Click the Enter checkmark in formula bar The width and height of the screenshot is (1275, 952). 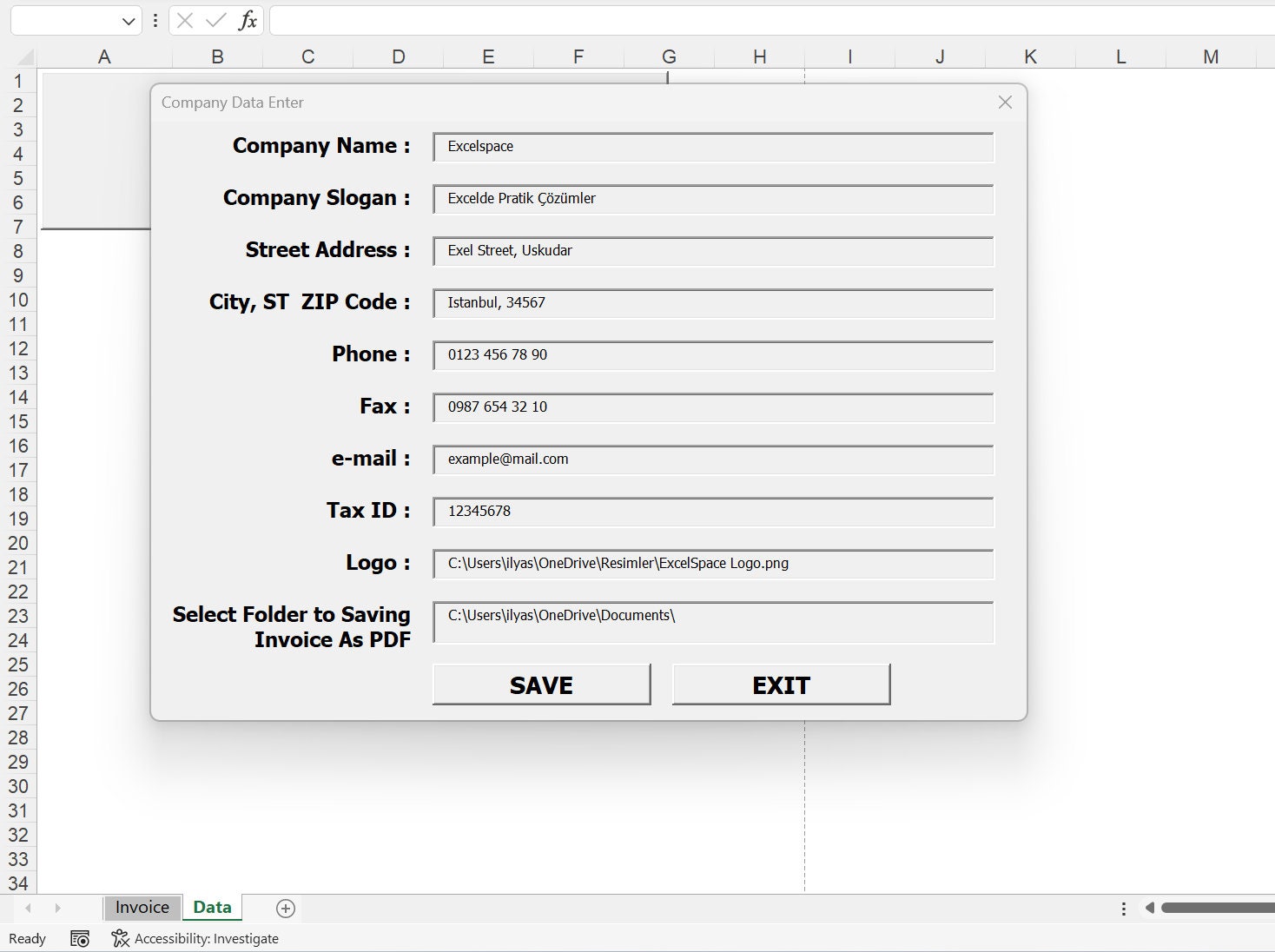(x=215, y=20)
